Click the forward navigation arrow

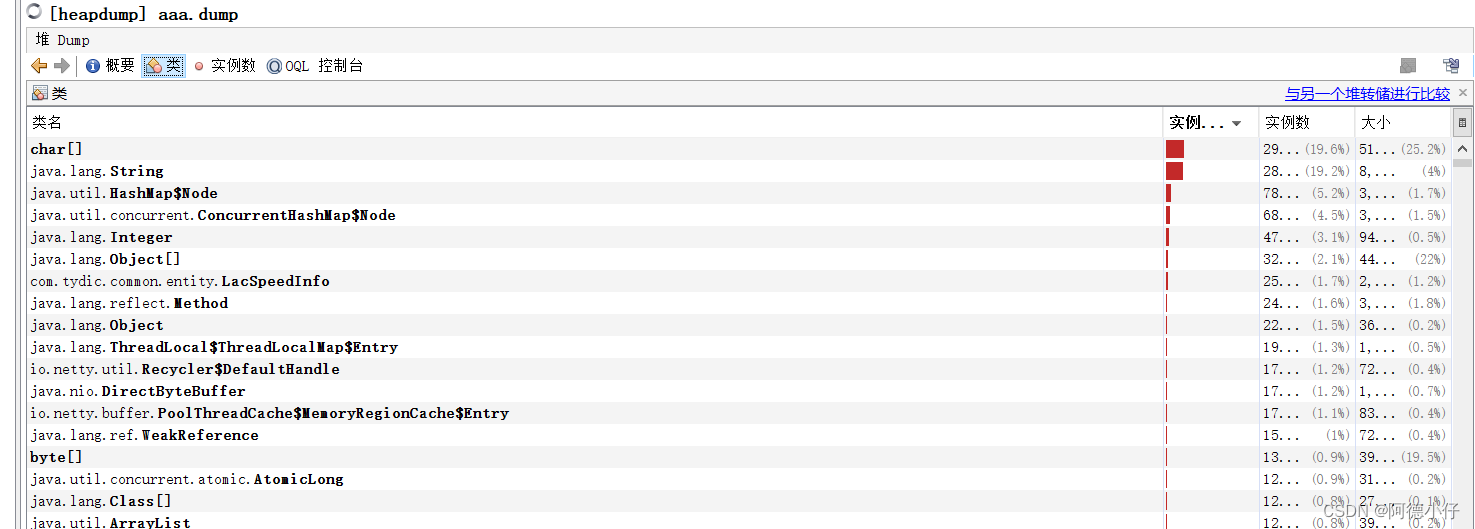point(62,66)
